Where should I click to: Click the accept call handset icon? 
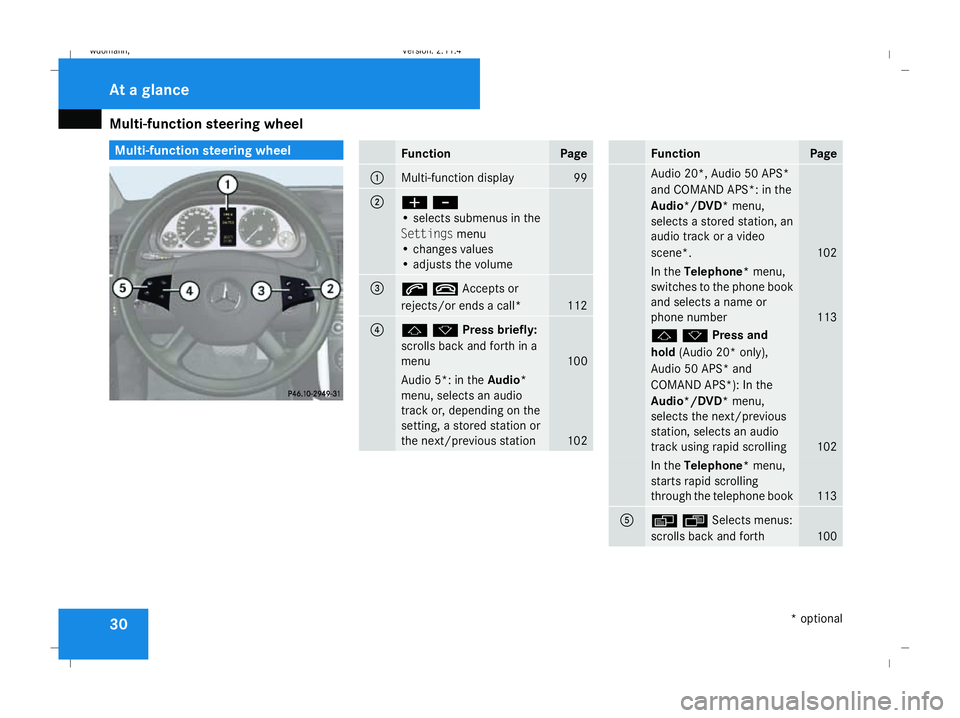point(414,289)
